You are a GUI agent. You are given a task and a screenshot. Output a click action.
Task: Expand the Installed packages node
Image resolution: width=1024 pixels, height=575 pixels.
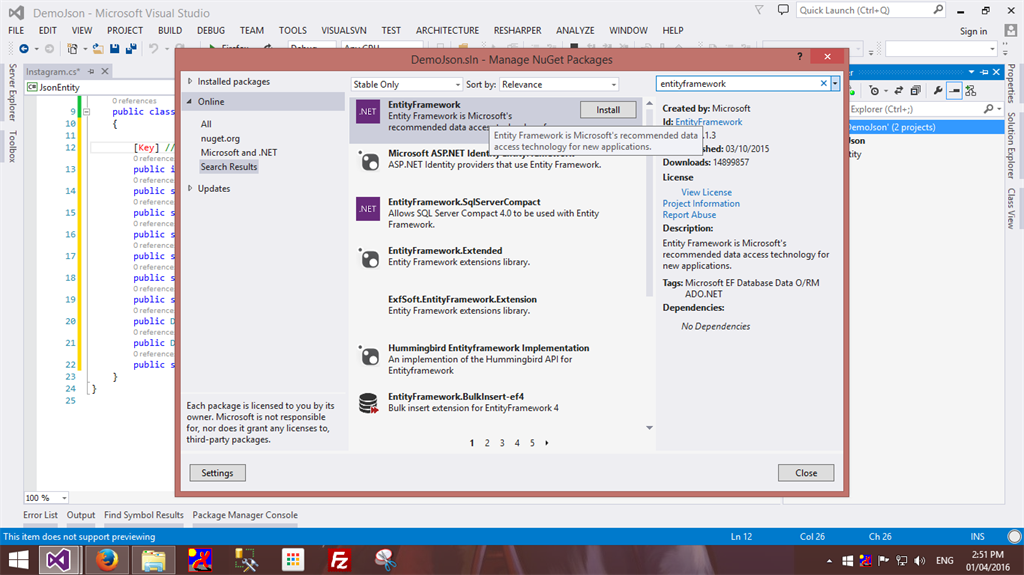(x=190, y=82)
